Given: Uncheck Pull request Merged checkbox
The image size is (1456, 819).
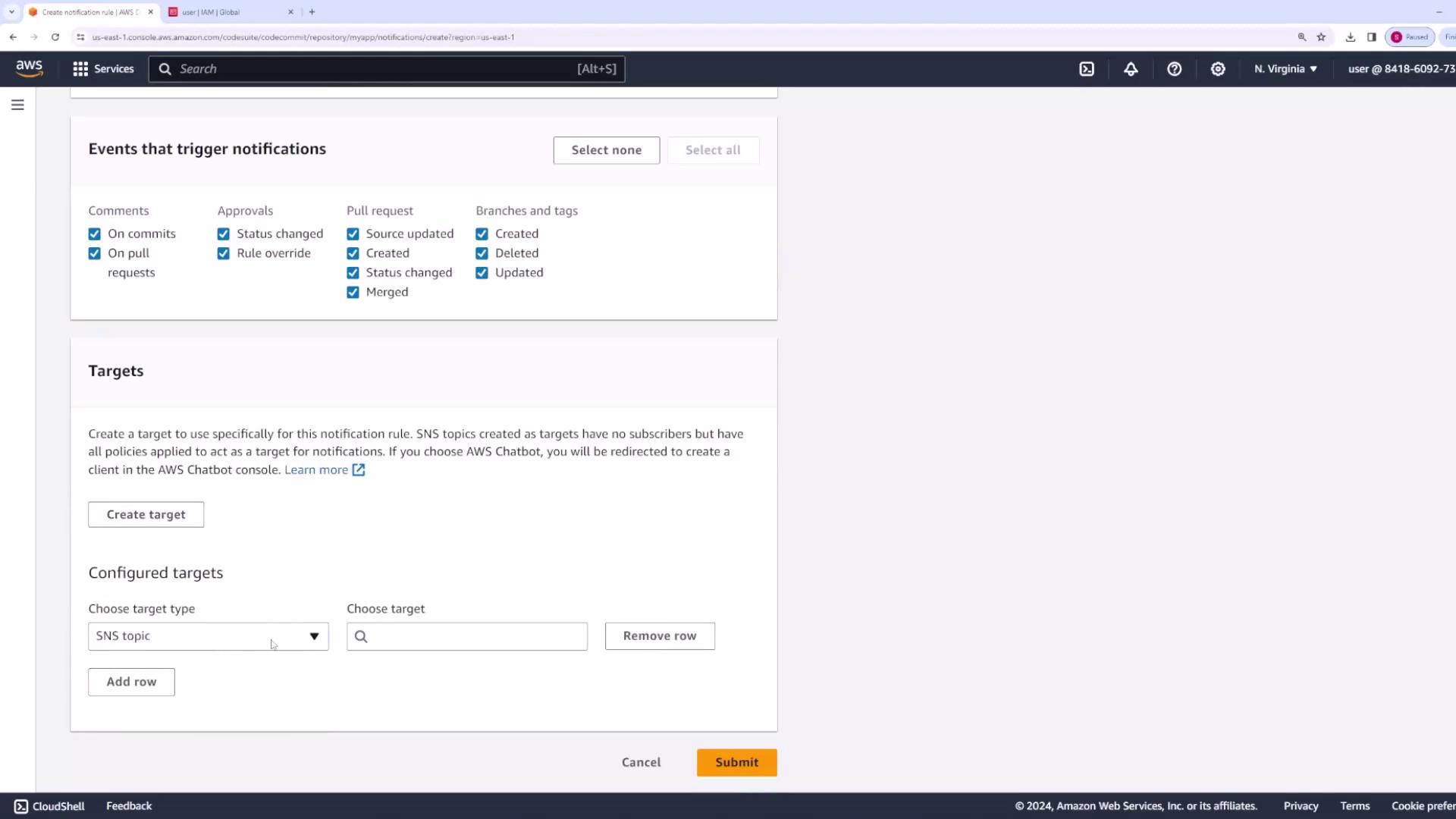Looking at the screenshot, I should click(x=353, y=292).
